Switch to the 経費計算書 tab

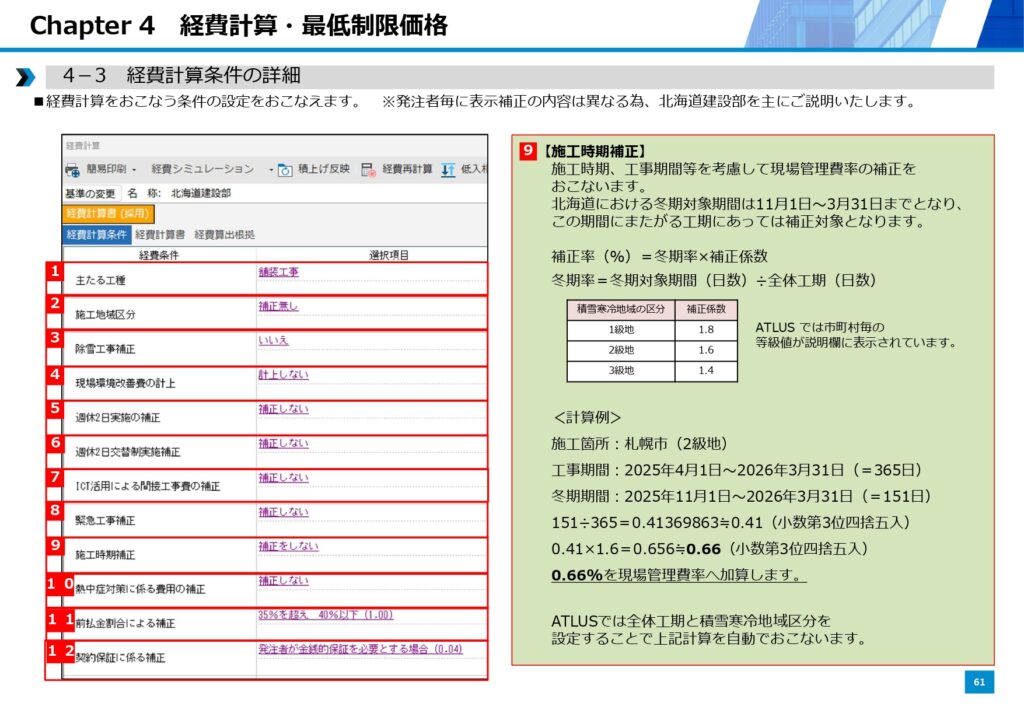click(160, 234)
